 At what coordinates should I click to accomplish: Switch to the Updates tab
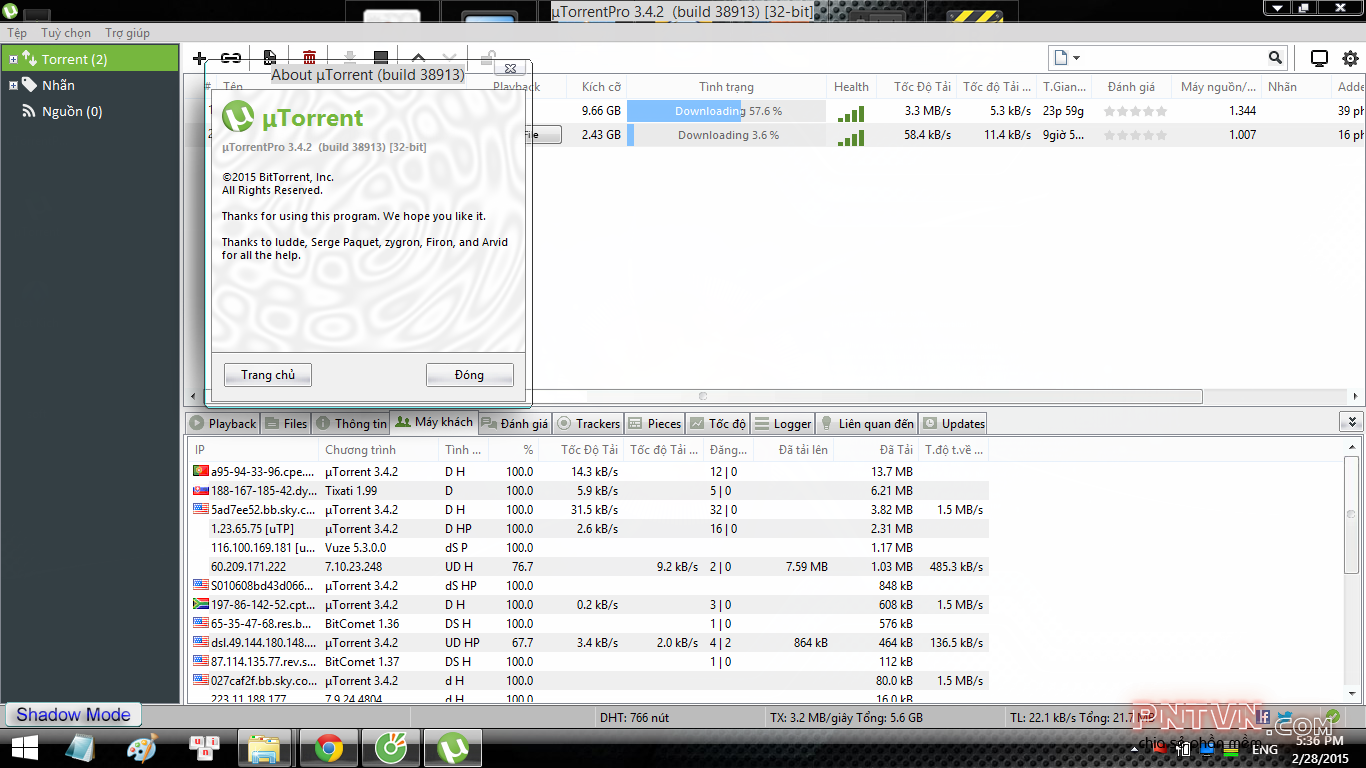tap(953, 423)
